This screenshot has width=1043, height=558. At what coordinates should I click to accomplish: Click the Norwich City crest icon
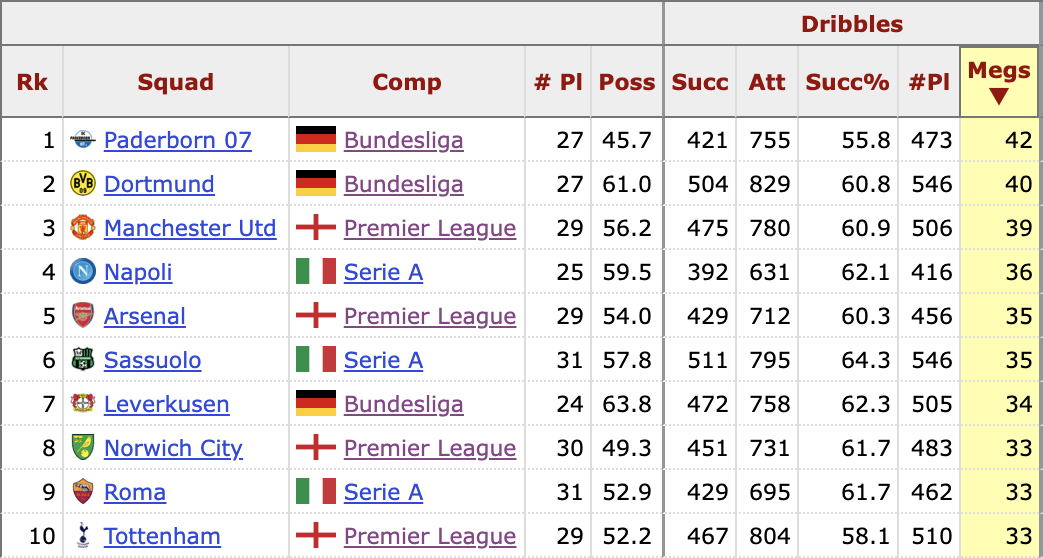pos(82,448)
